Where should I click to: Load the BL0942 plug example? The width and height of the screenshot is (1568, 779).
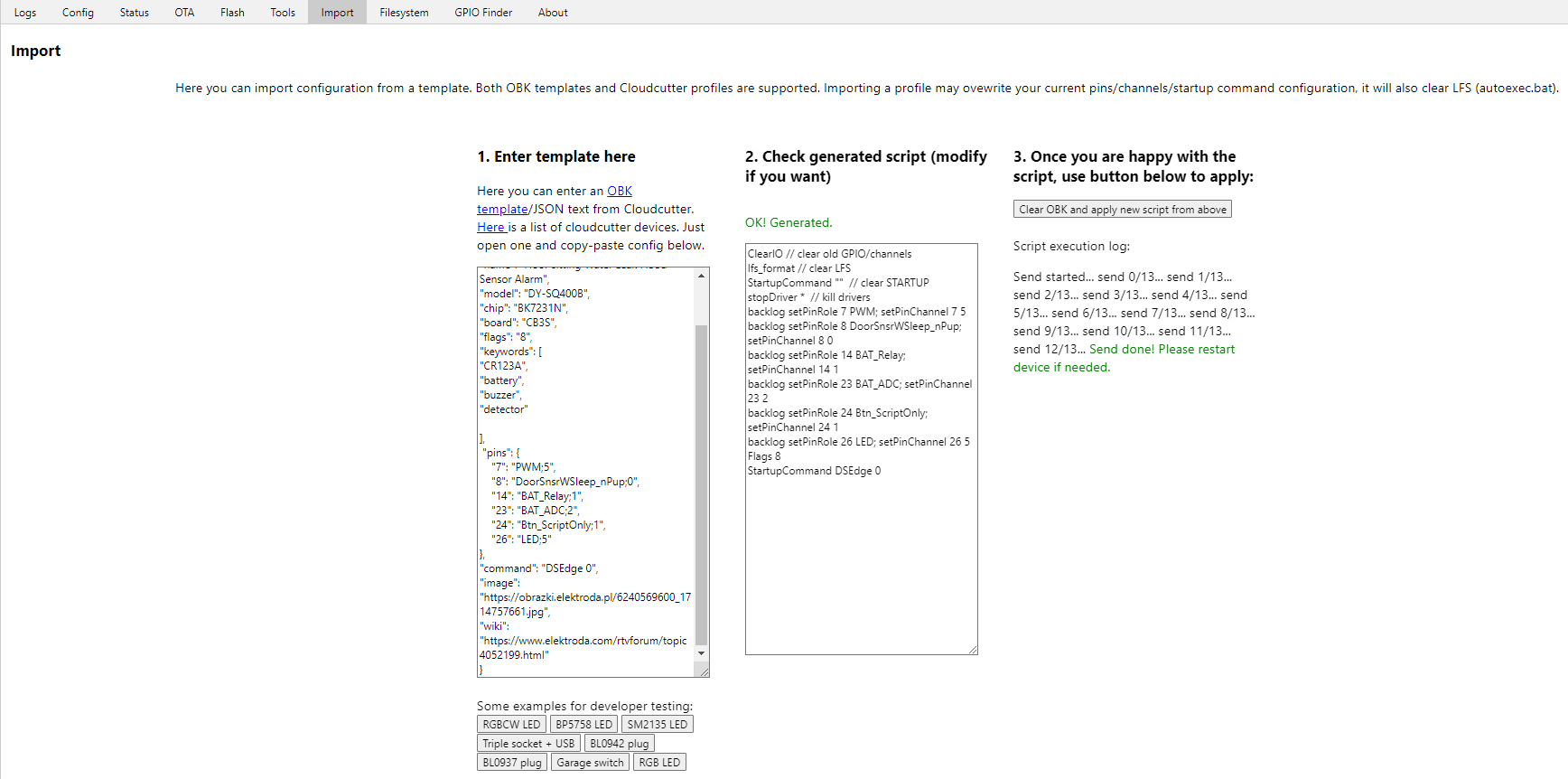pyautogui.click(x=619, y=744)
